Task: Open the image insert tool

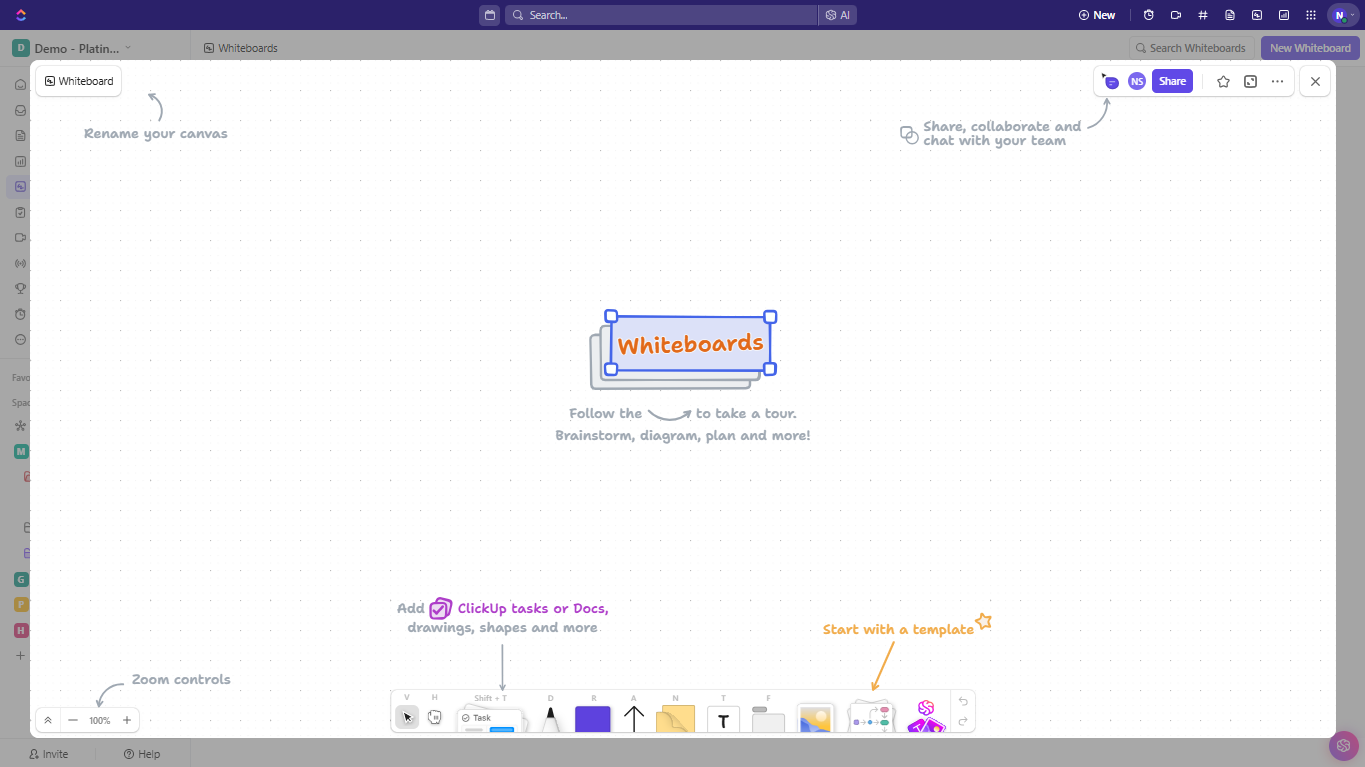Action: (816, 719)
